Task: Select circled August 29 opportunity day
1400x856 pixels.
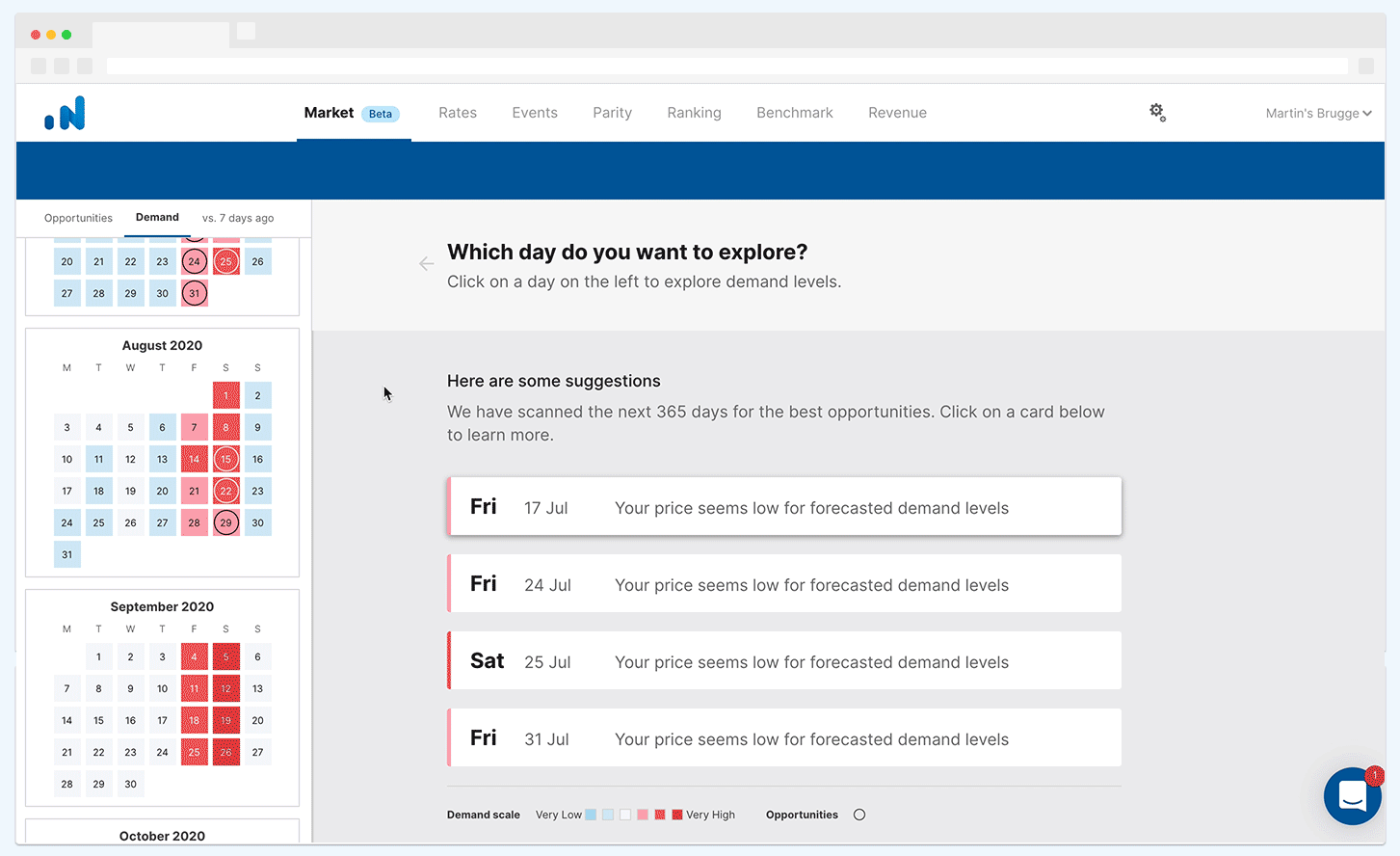Action: click(x=225, y=522)
